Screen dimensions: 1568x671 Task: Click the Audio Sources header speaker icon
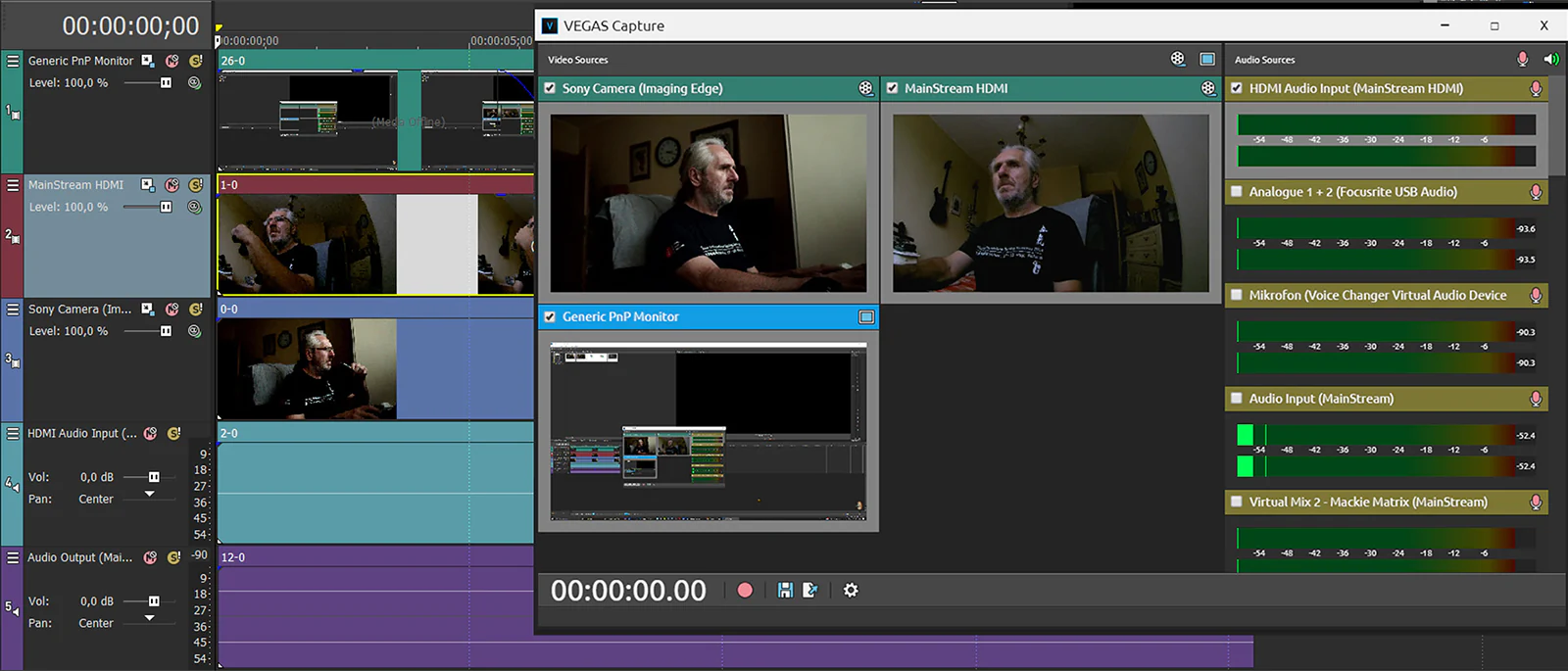1551,59
